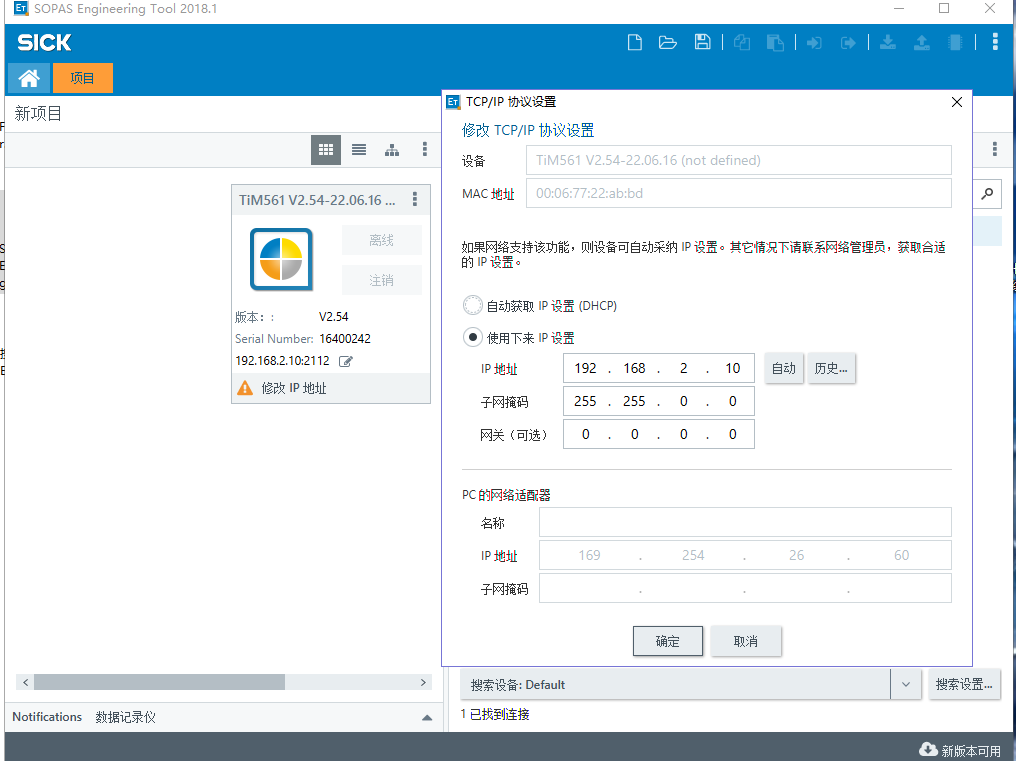The image size is (1016, 761).
Task: Open the Notifications tab
Action: point(47,717)
